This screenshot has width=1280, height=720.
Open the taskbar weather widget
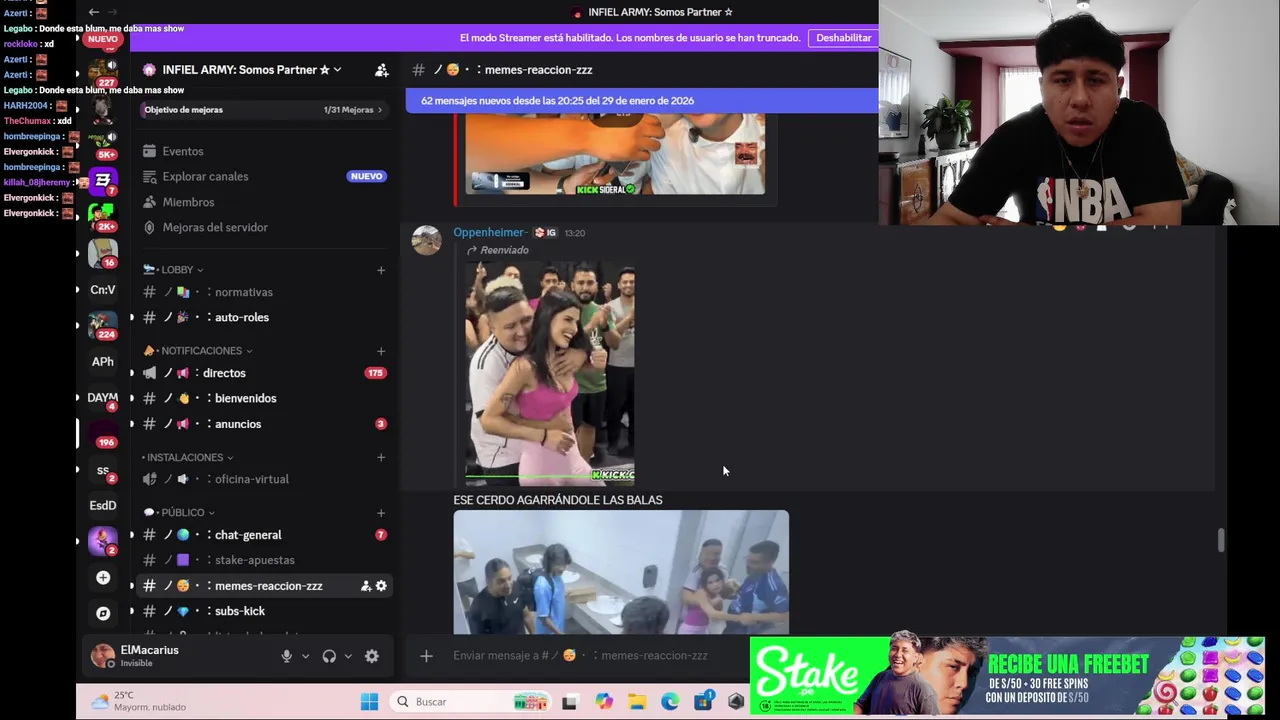[x=138, y=701]
